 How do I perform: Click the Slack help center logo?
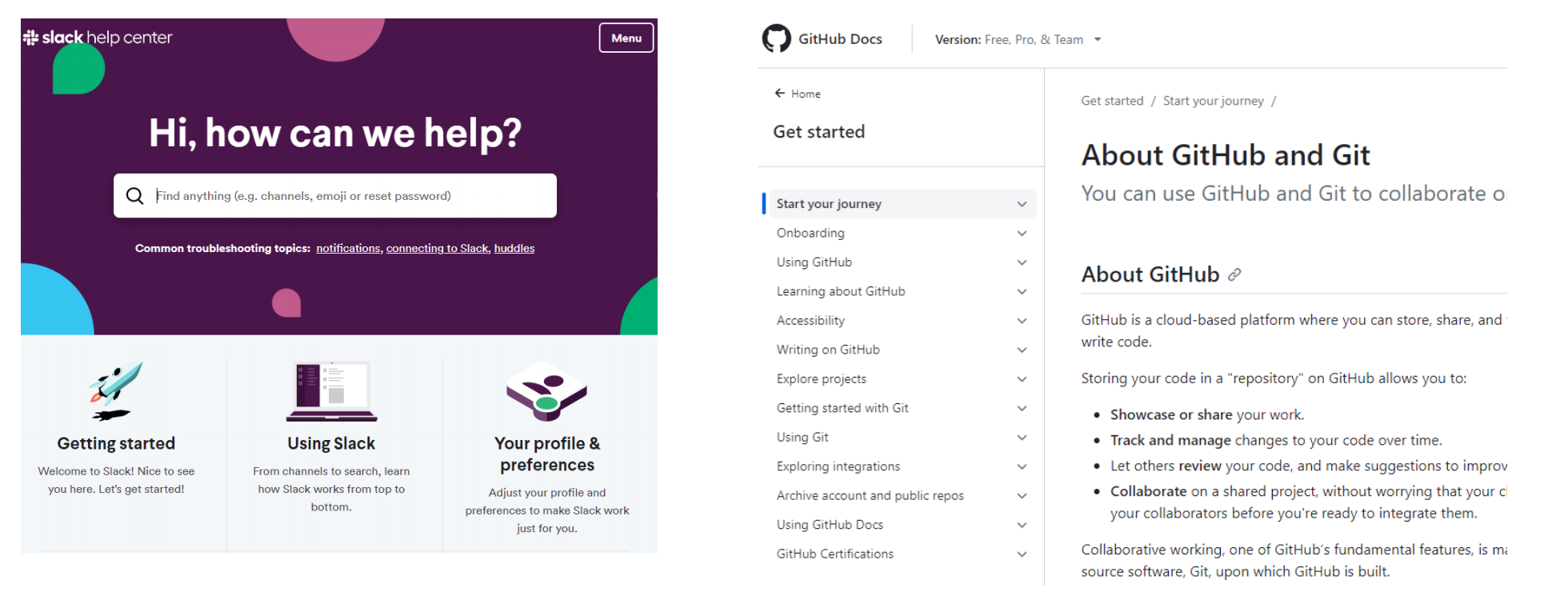coord(98,38)
